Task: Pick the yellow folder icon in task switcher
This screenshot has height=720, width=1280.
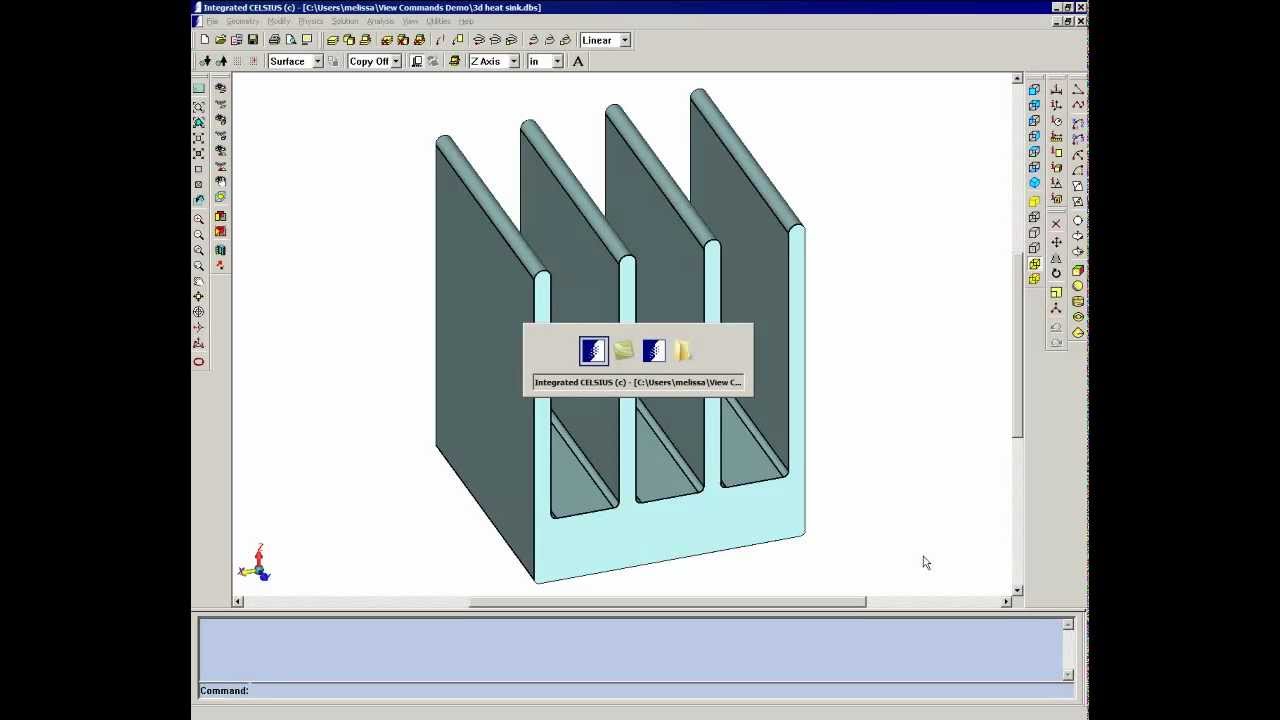Action: pyautogui.click(x=684, y=351)
